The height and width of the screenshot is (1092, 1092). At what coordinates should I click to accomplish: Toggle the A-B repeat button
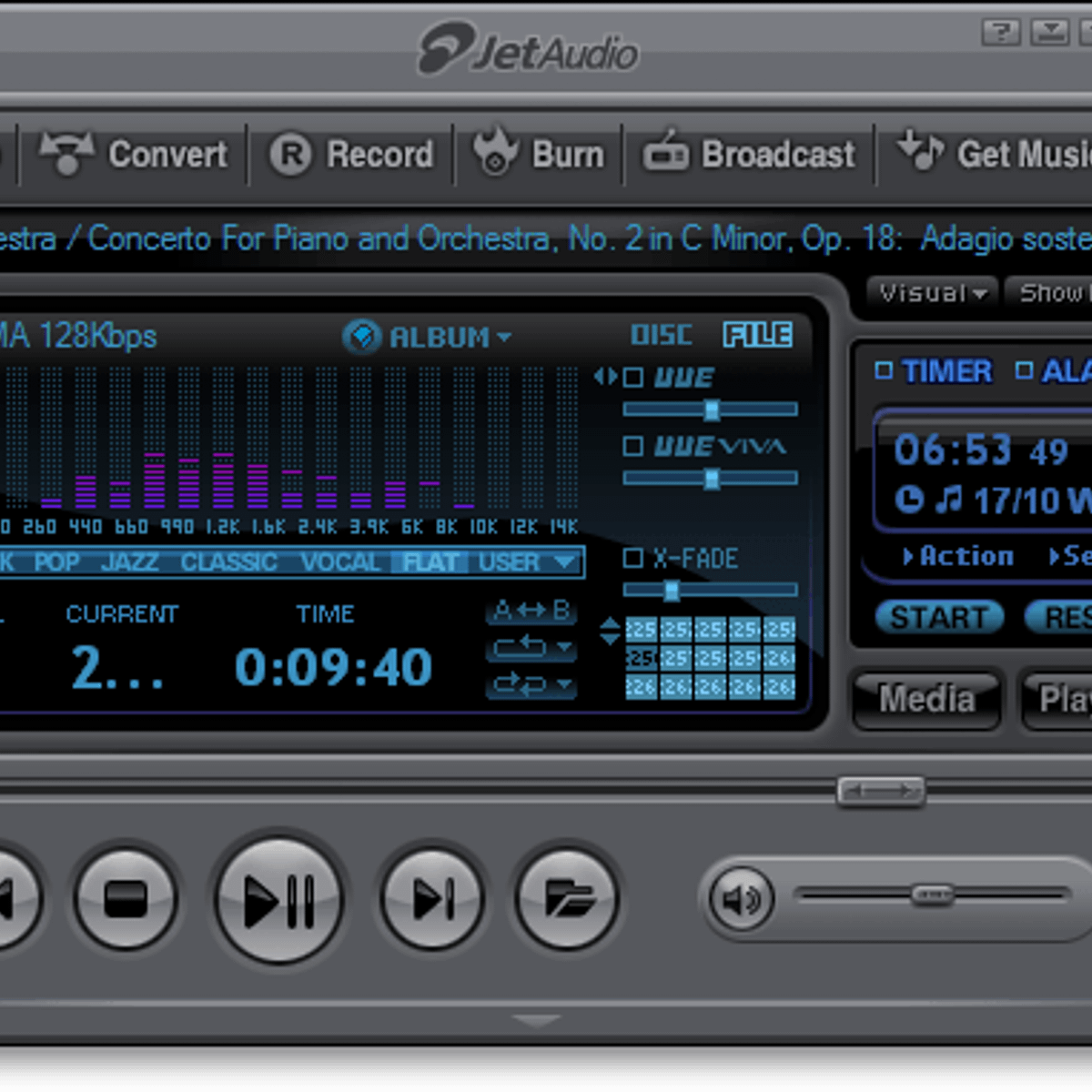click(x=531, y=611)
